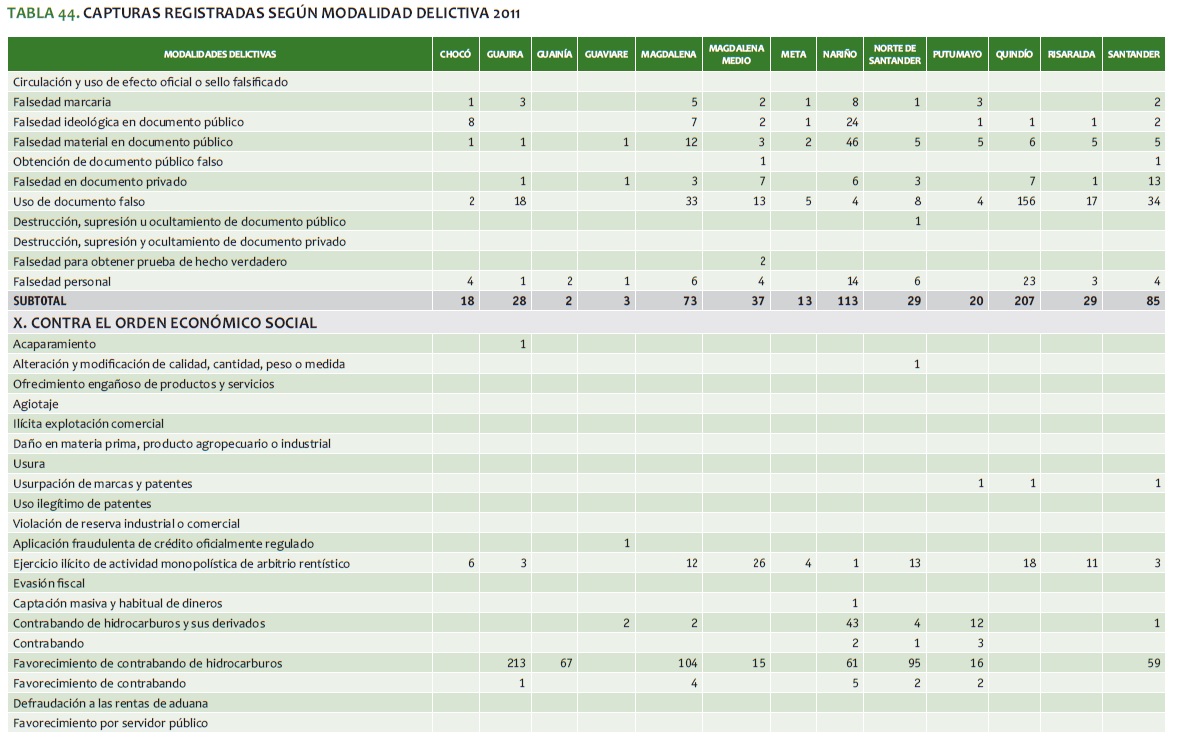The height and width of the screenshot is (738, 1181).
Task: Click the cell showing value 156
Action: [1025, 202]
